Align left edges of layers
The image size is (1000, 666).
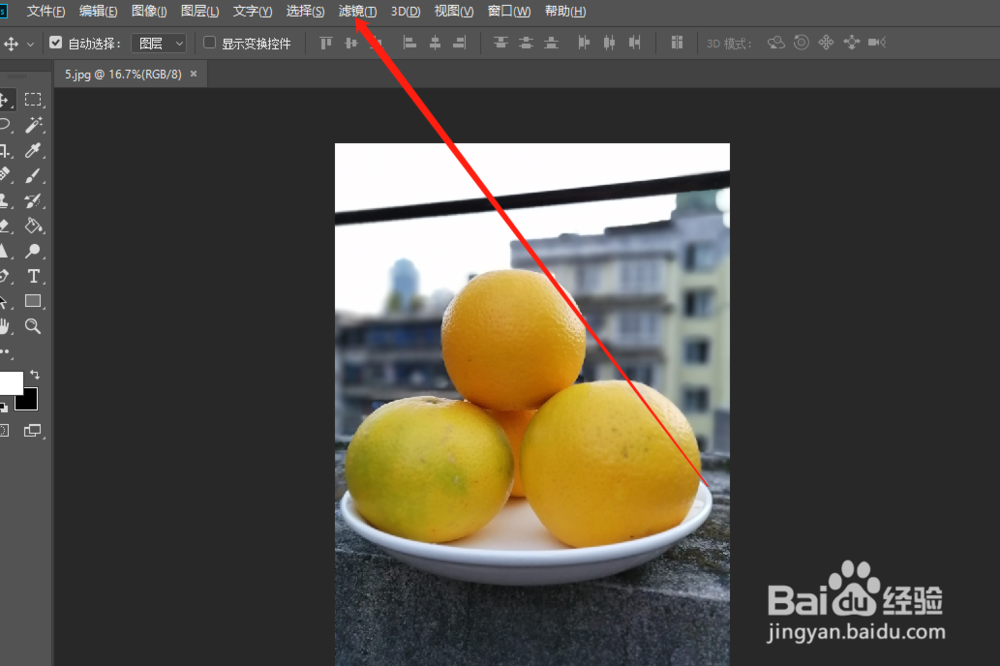click(409, 43)
